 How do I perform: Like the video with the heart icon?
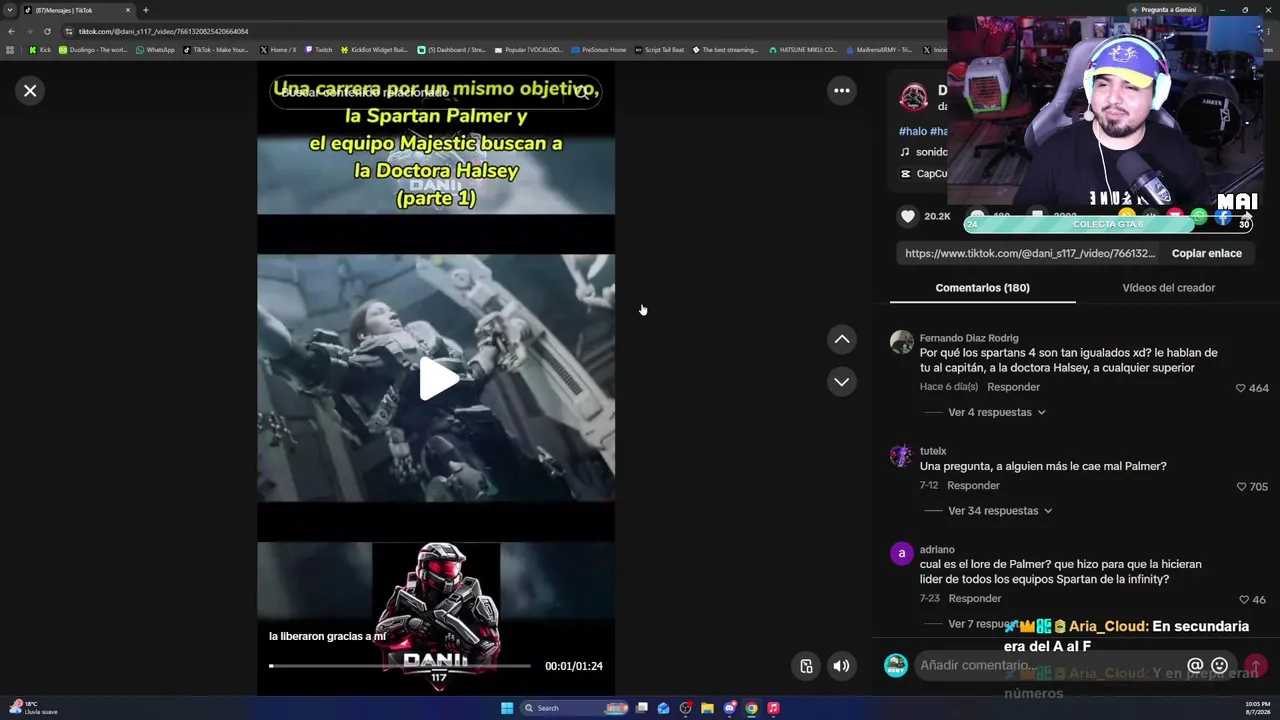point(908,217)
